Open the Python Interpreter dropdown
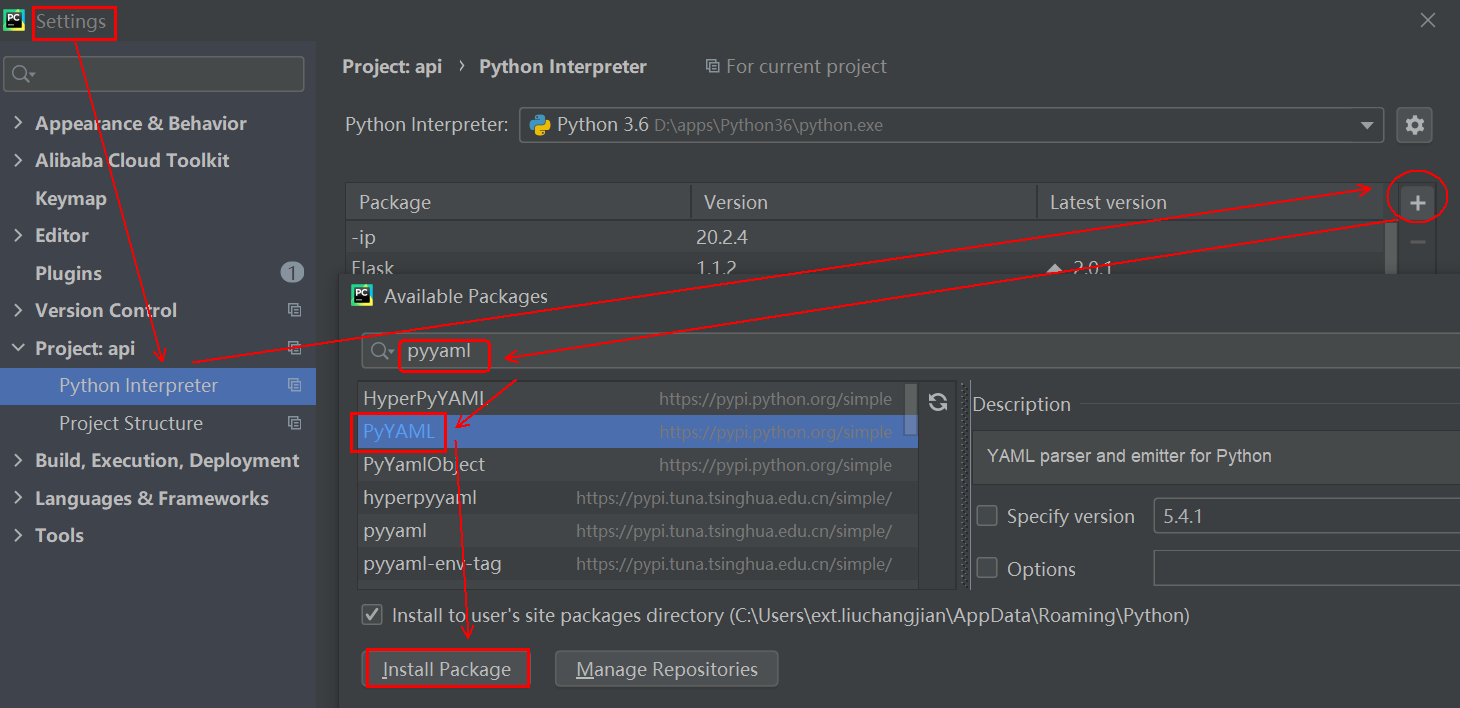1460x708 pixels. [x=1366, y=125]
